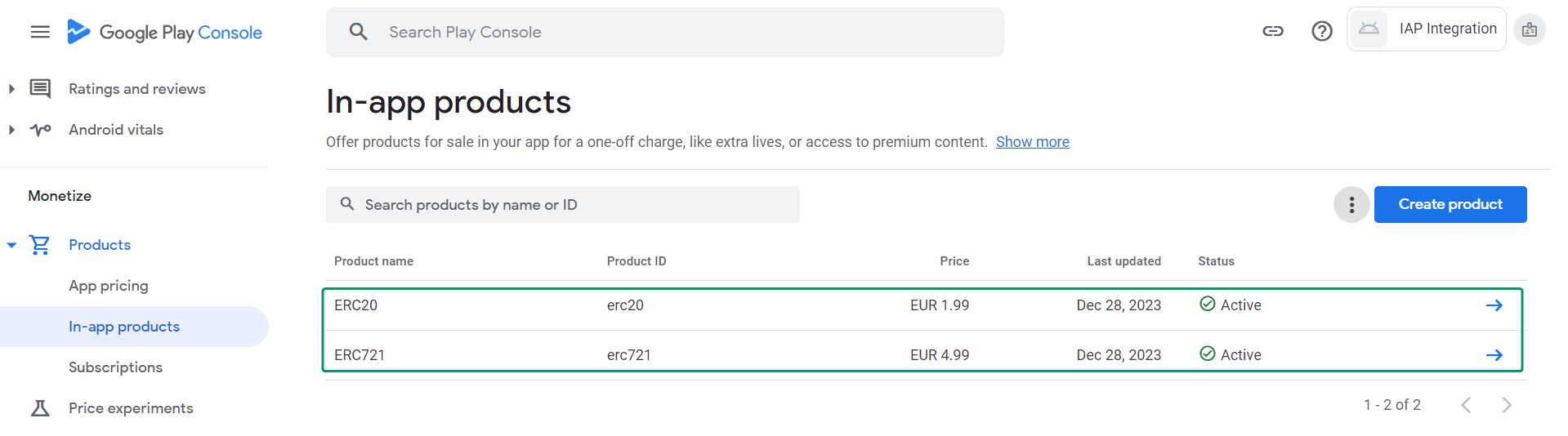Viewport: 1568px width, 436px height.
Task: Click the Create product button
Action: pos(1450,205)
